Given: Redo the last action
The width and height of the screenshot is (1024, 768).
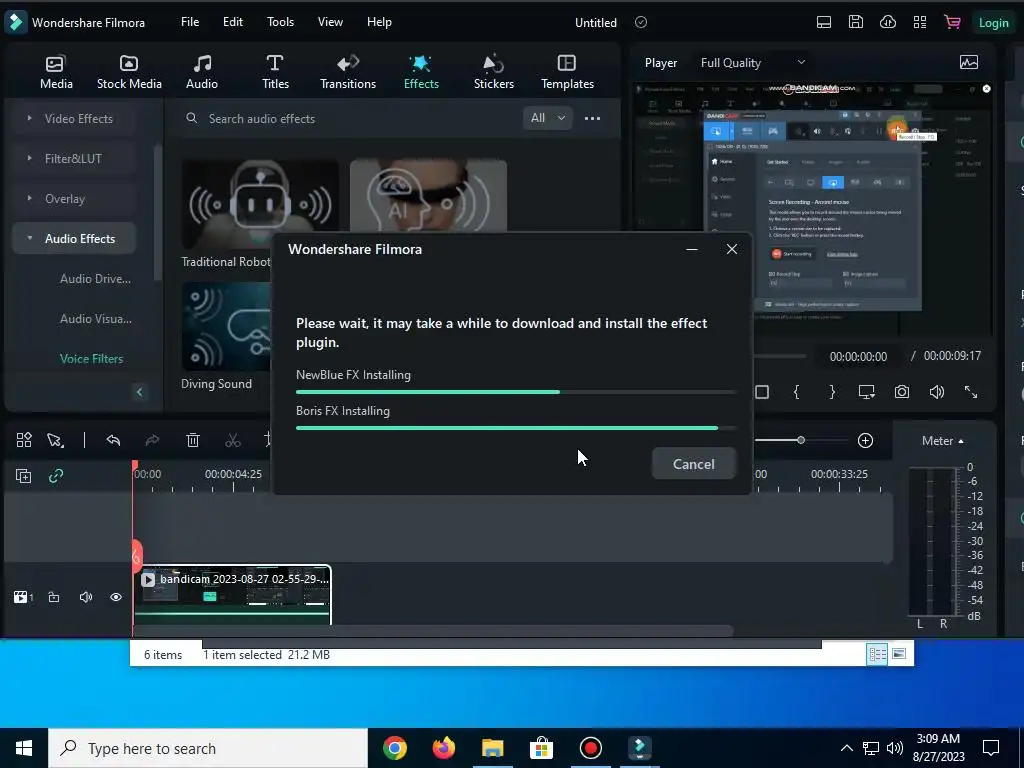Looking at the screenshot, I should (152, 440).
